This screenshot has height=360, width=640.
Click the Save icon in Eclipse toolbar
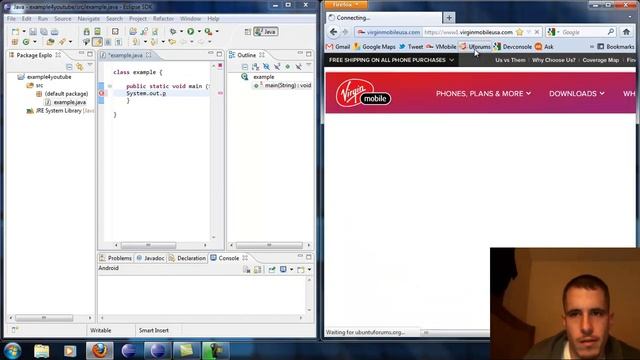[33, 31]
